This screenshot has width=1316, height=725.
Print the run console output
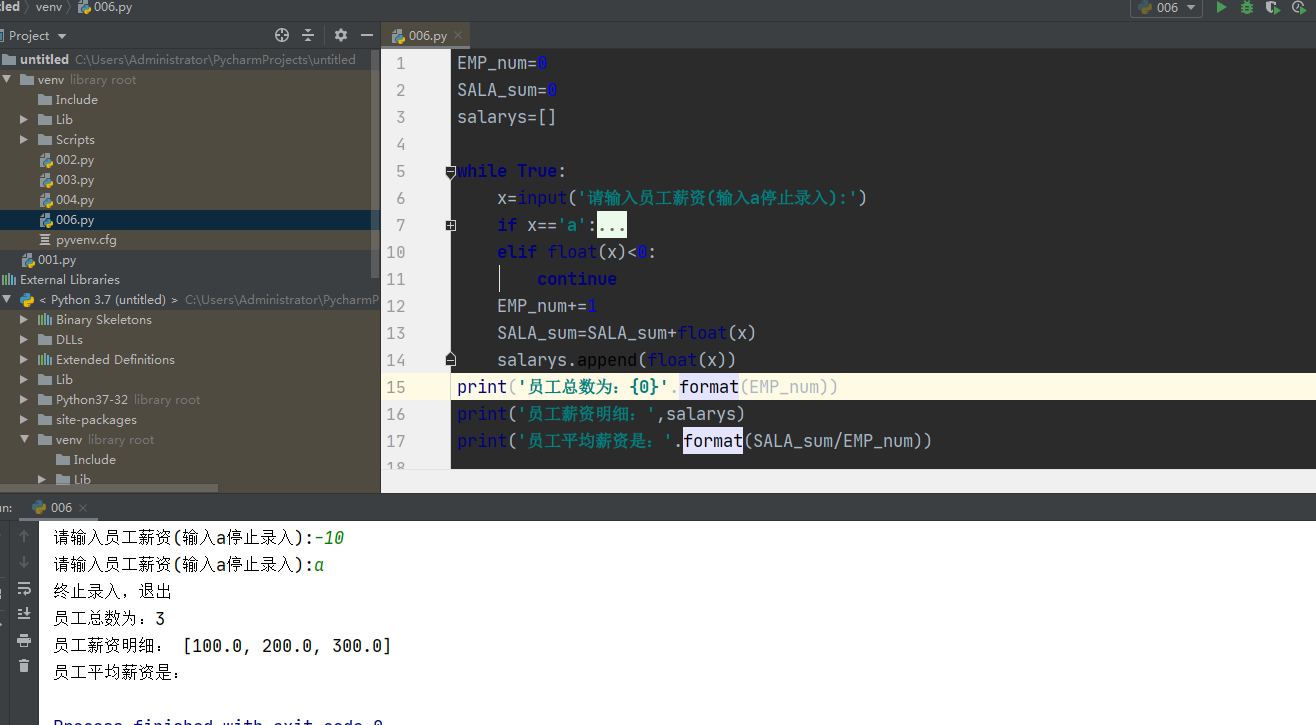24,641
